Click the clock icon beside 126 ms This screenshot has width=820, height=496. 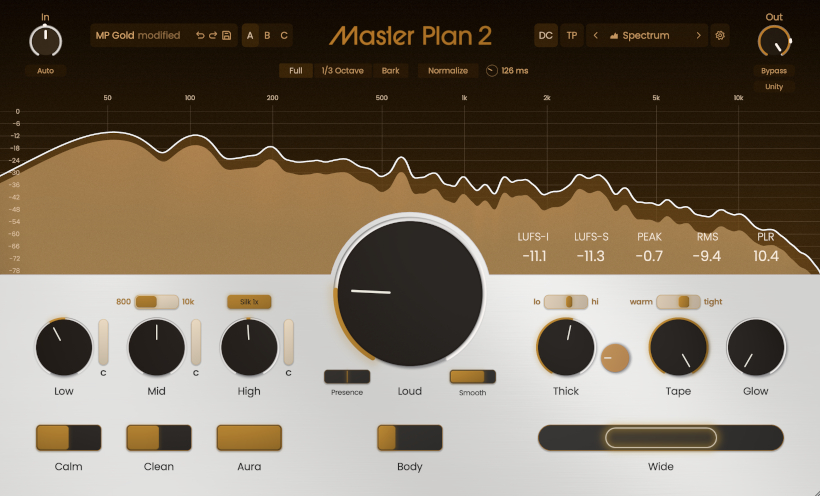pos(492,71)
